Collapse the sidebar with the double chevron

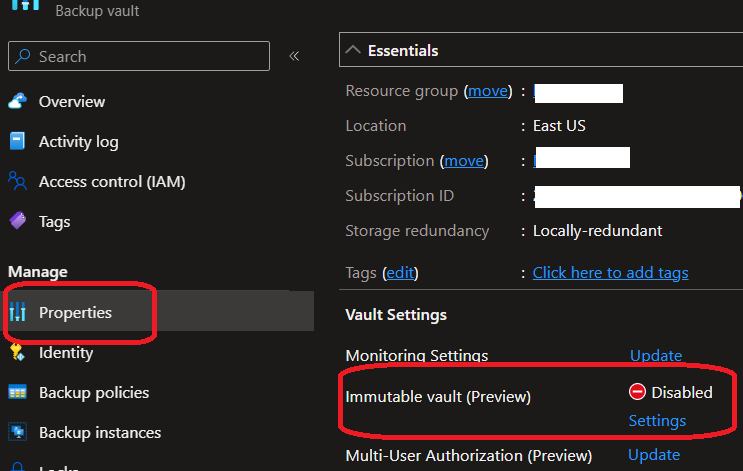(294, 56)
